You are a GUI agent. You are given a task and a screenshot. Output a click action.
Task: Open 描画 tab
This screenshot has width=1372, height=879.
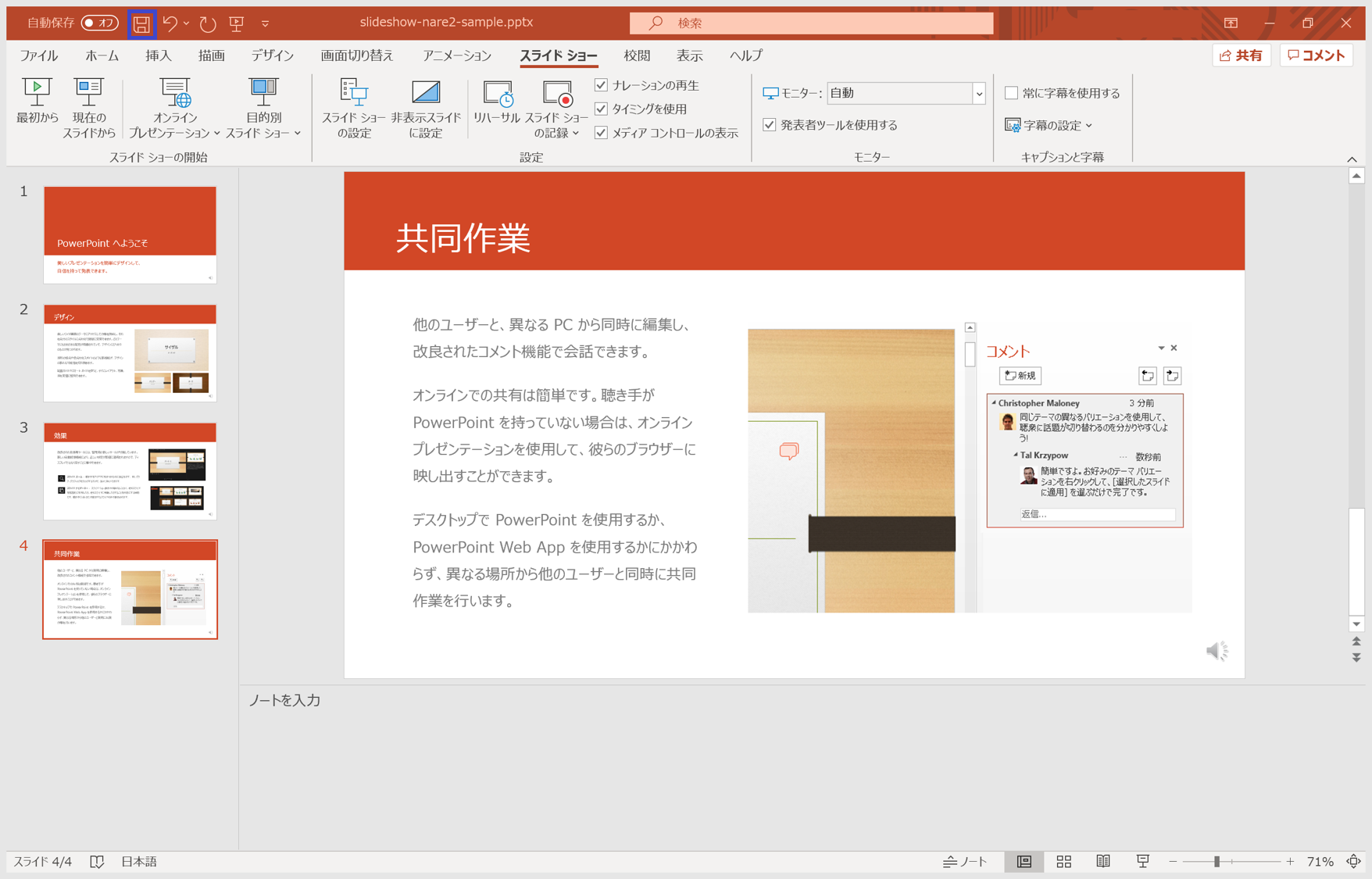pyautogui.click(x=212, y=55)
